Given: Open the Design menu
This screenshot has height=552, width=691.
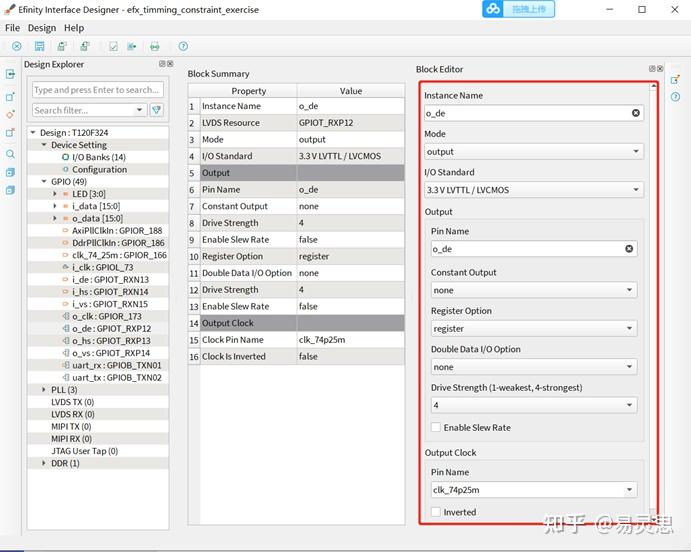Looking at the screenshot, I should pyautogui.click(x=42, y=28).
